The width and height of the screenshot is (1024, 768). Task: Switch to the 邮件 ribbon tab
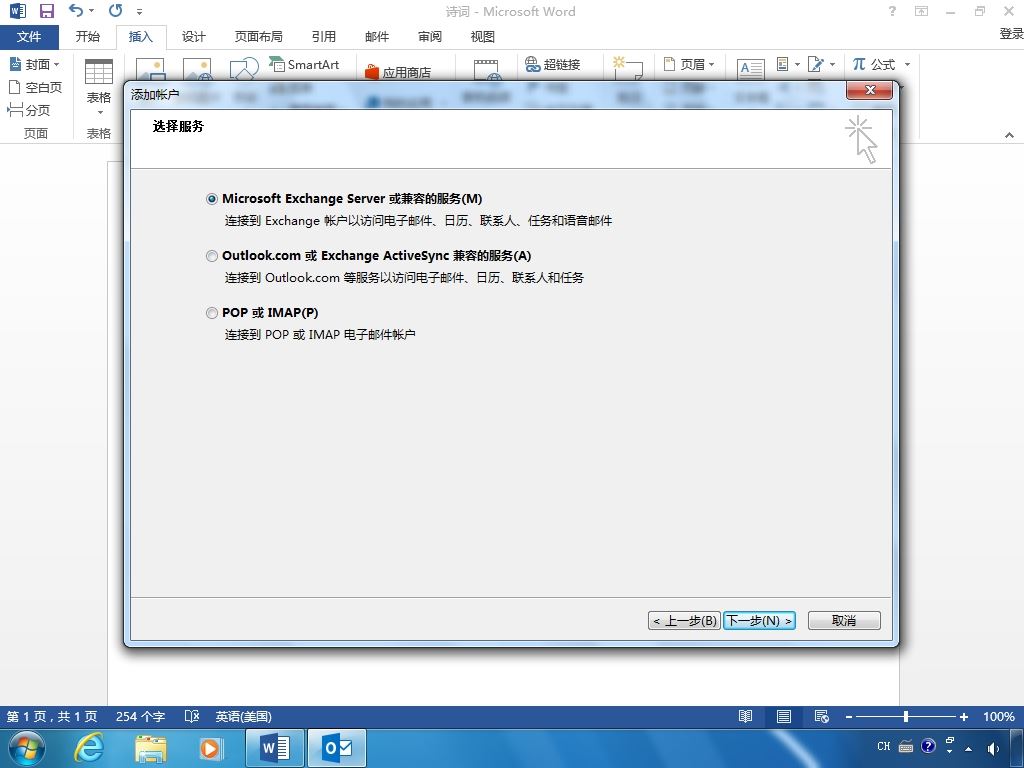pyautogui.click(x=377, y=37)
